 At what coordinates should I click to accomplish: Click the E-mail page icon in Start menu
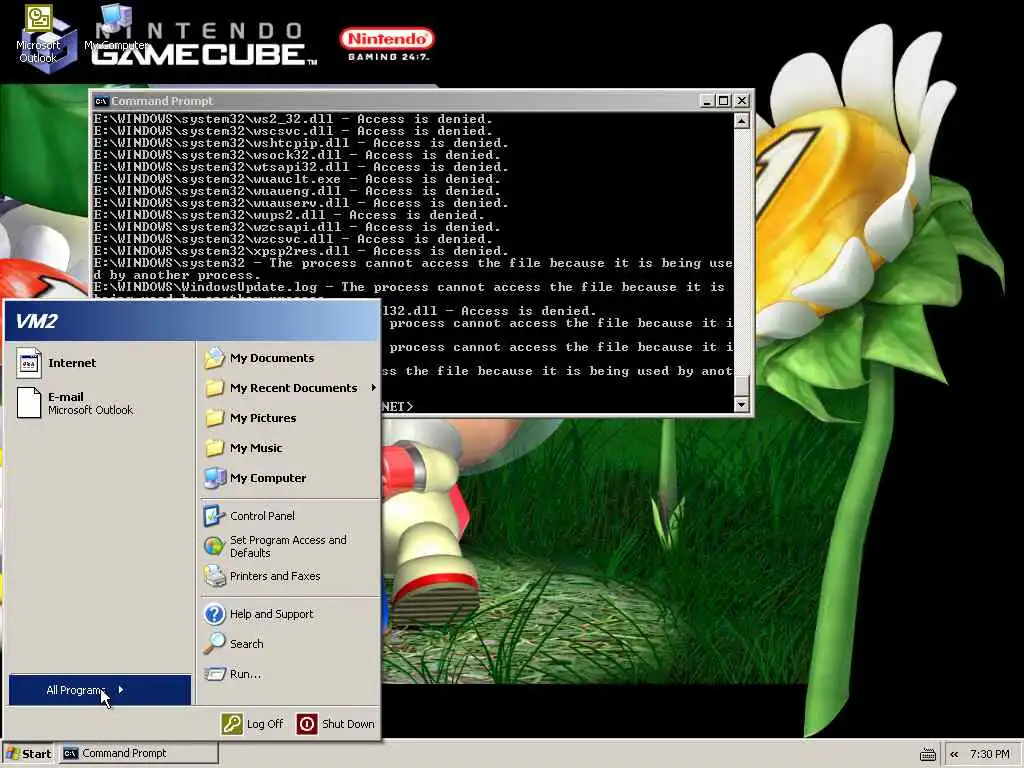click(28, 402)
